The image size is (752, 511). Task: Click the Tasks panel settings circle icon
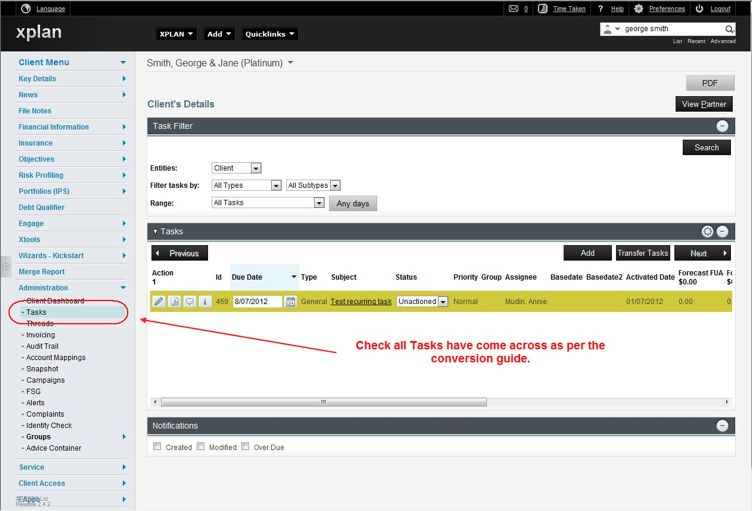[x=707, y=231]
